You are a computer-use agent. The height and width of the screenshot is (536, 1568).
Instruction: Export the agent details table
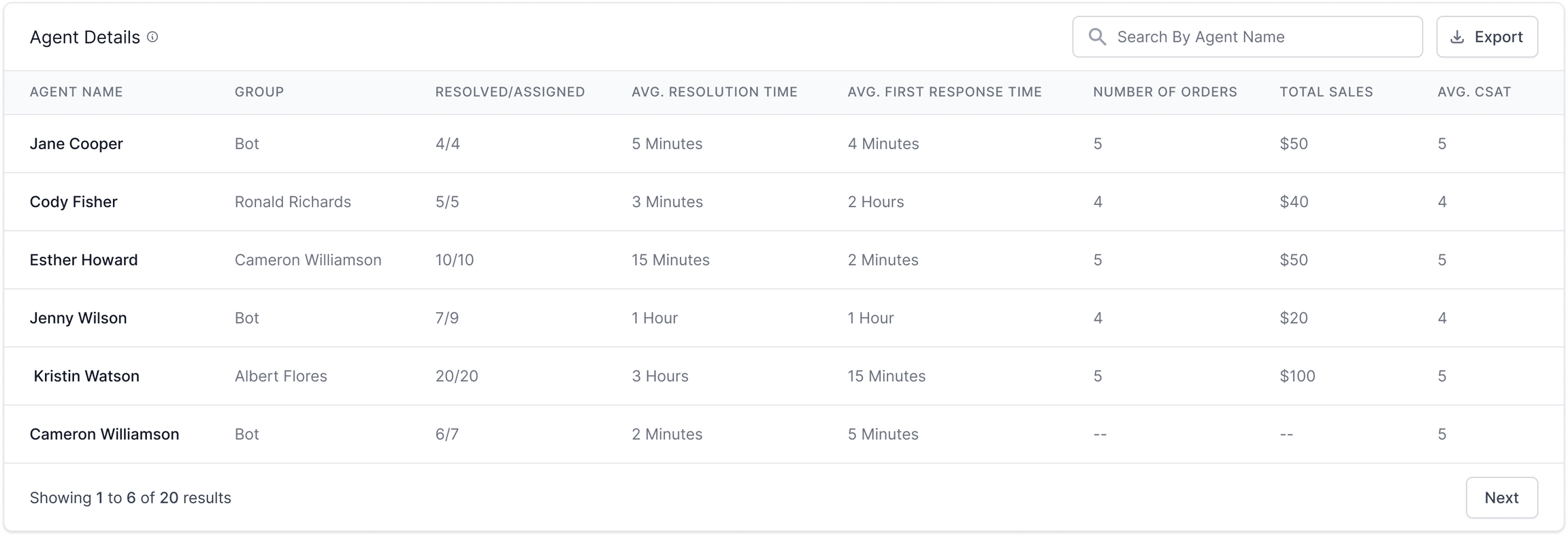[1487, 37]
